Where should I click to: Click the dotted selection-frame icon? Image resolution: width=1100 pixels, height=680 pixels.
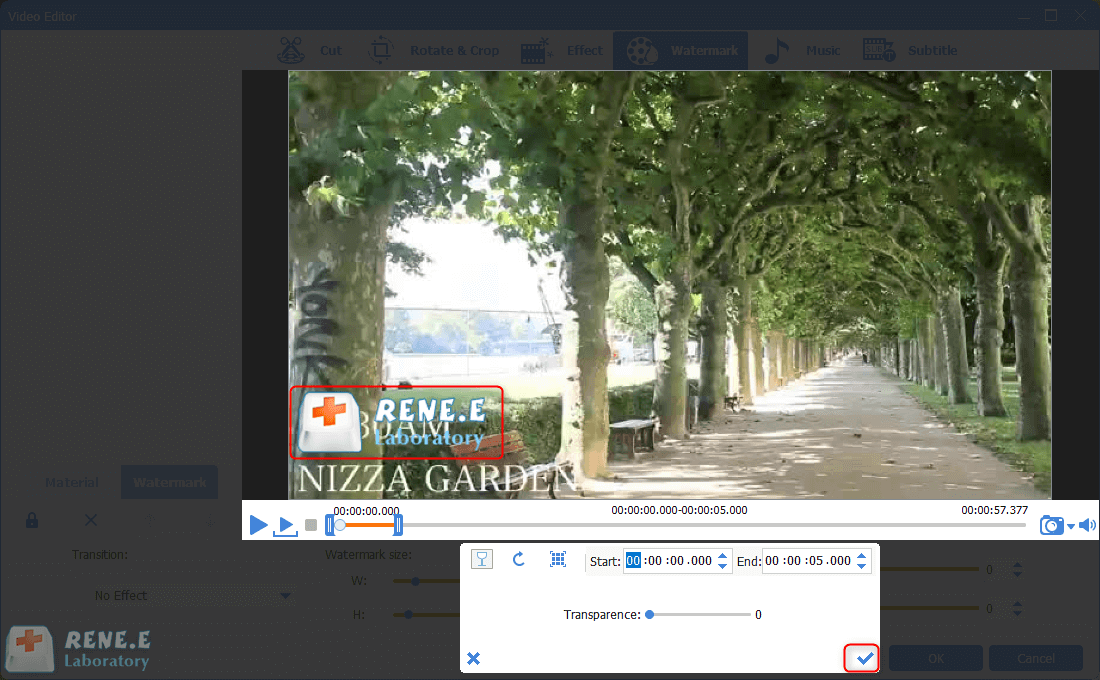click(558, 560)
